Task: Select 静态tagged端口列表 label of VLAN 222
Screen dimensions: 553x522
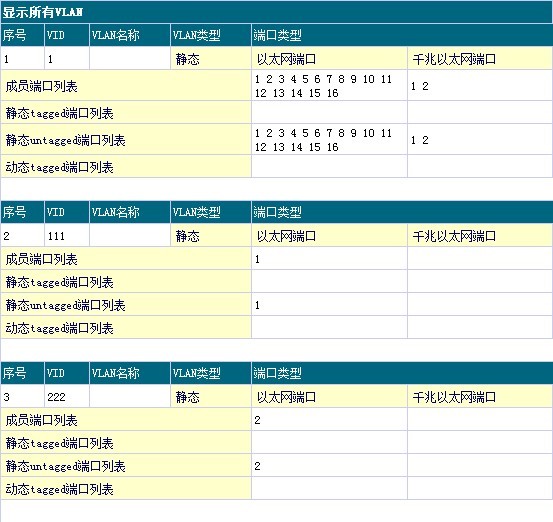Action: [x=59, y=443]
